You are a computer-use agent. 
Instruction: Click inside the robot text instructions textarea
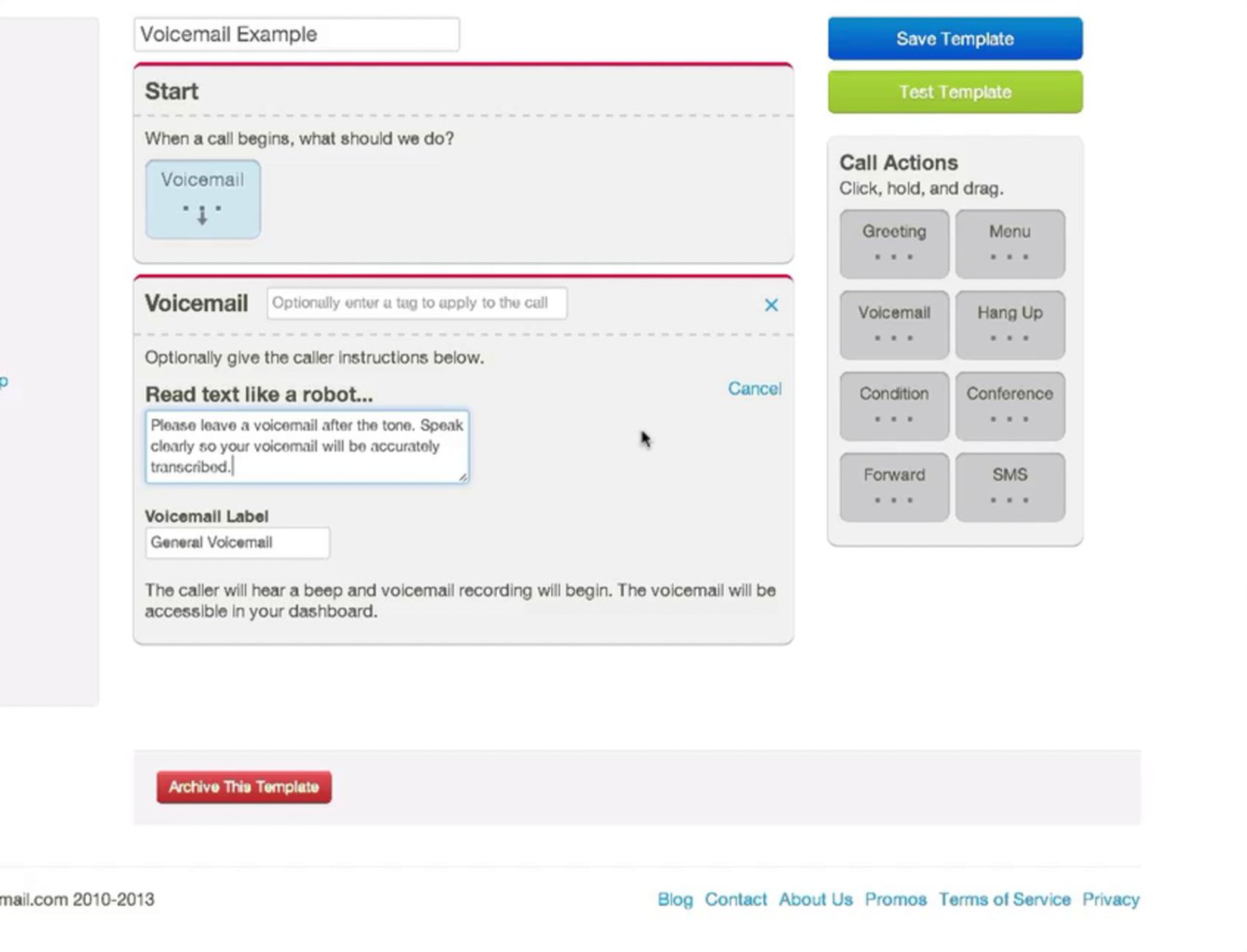pyautogui.click(x=307, y=446)
